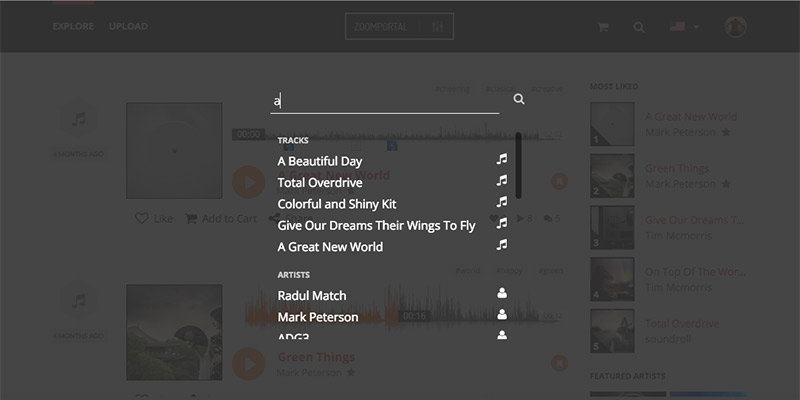Open the Explore menu
The height and width of the screenshot is (400, 800).
[73, 27]
